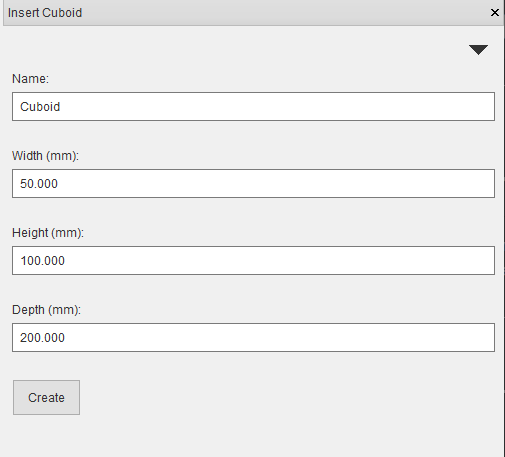Click the Create button
This screenshot has width=505, height=457.
coord(46,397)
